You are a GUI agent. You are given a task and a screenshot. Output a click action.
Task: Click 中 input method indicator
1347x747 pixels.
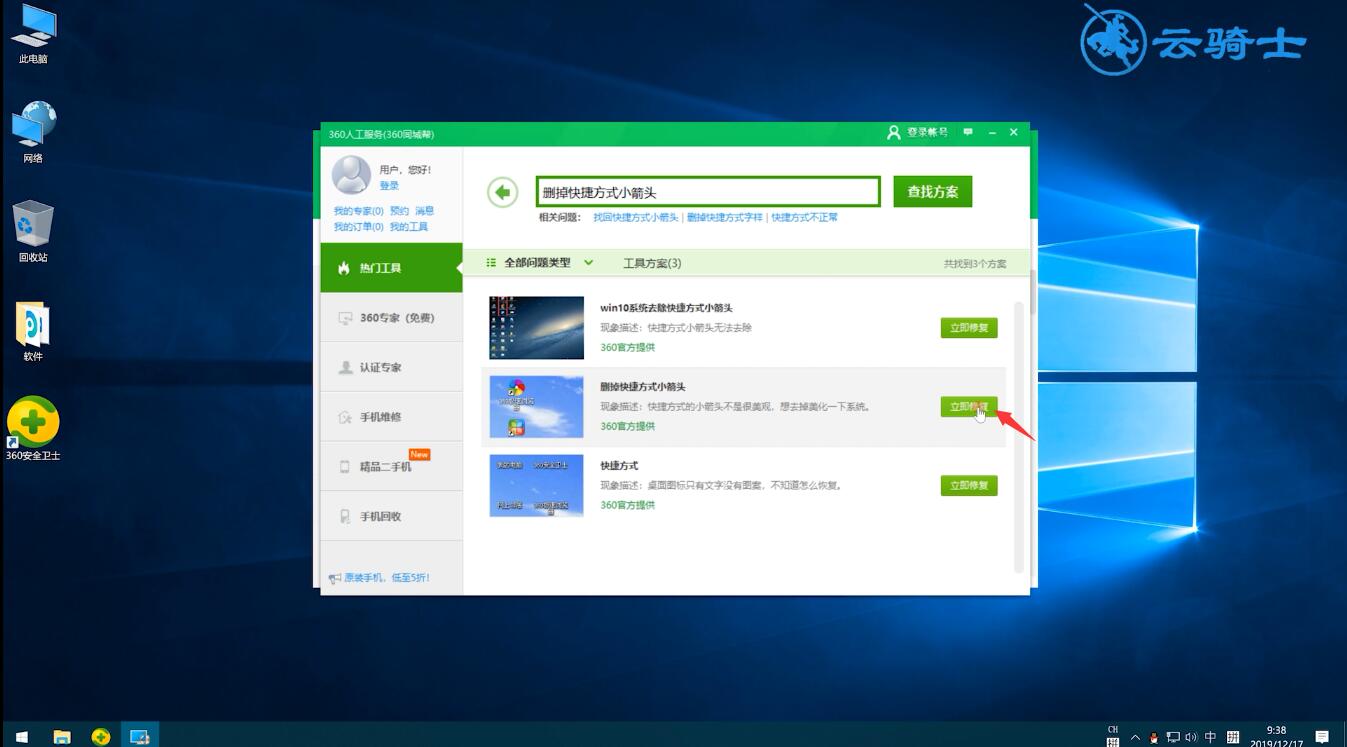pos(1210,737)
